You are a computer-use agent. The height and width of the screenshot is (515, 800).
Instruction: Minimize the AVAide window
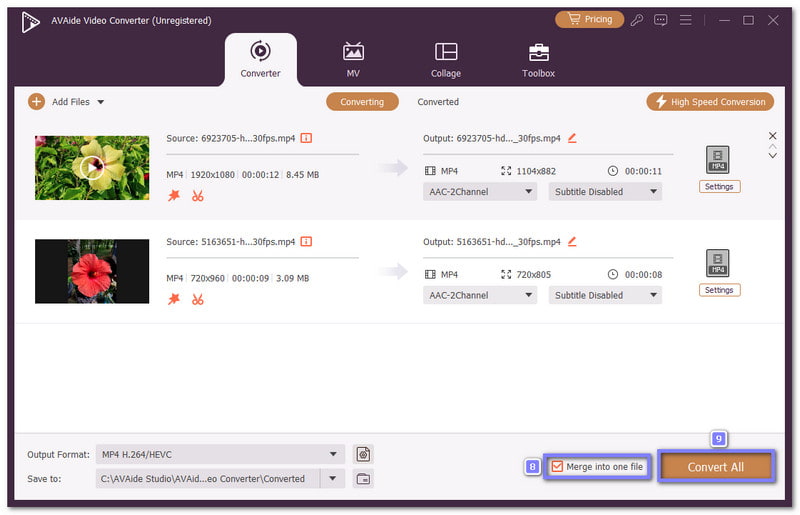[724, 20]
